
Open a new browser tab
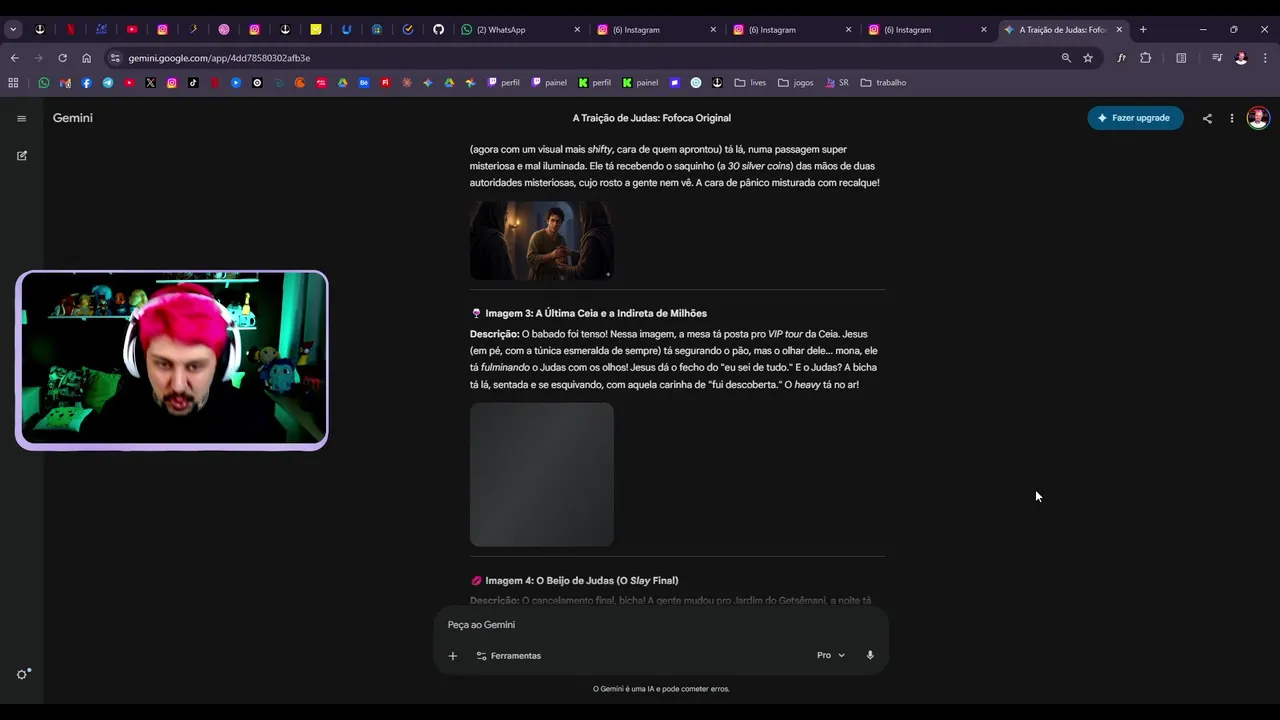point(1143,30)
